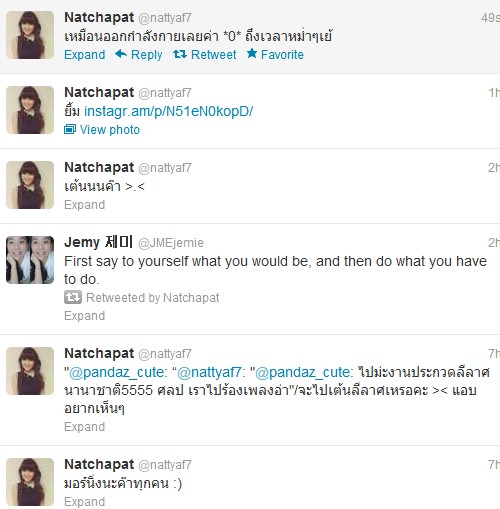Expand the tweet ending with >.<

[x=85, y=205]
